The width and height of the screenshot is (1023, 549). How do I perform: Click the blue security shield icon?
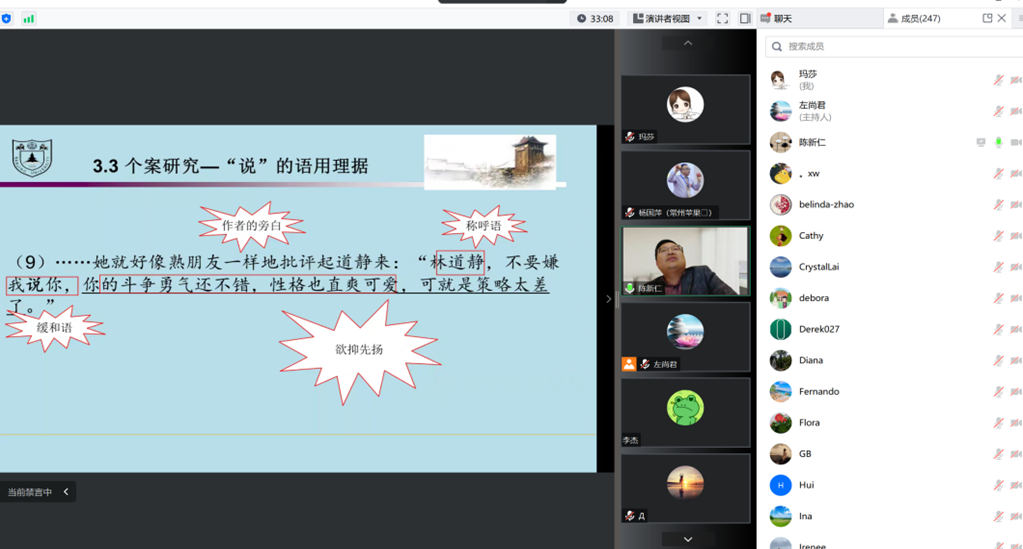[7, 18]
